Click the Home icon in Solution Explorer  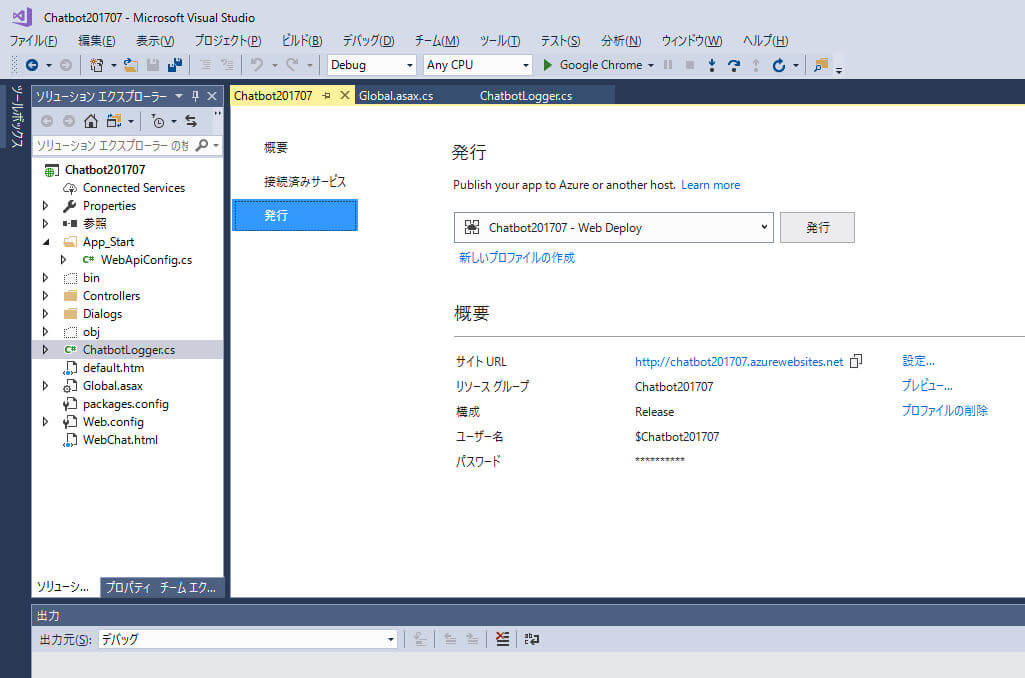tap(91, 121)
